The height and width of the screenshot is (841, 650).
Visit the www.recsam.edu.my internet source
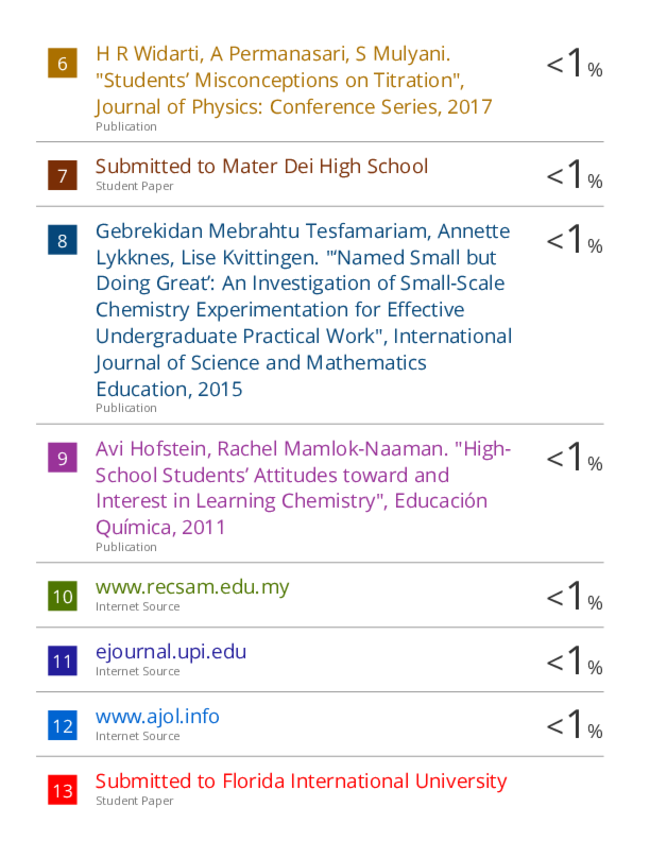193,587
